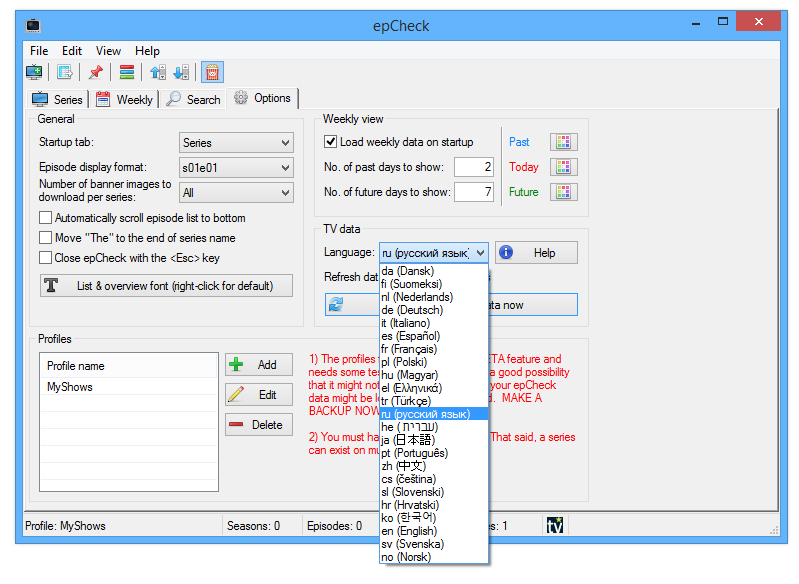Screen dimensions: 799x584
Task: Enable Move "The" to end of series name
Action: (45, 237)
